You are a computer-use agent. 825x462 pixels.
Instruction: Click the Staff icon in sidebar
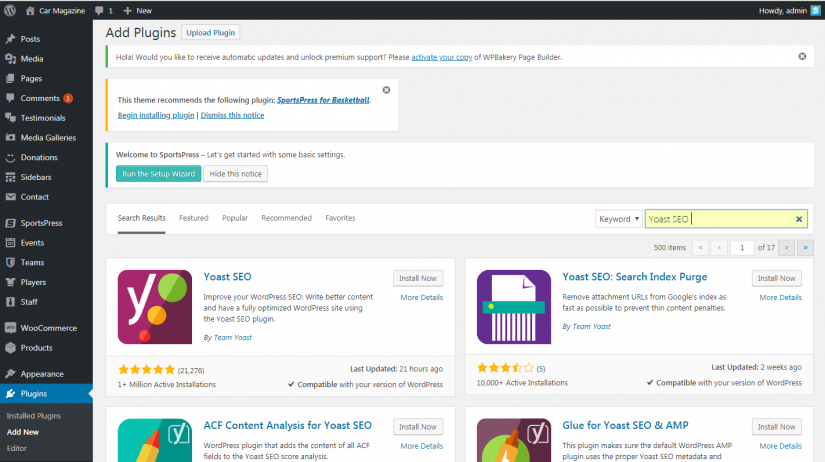point(11,302)
